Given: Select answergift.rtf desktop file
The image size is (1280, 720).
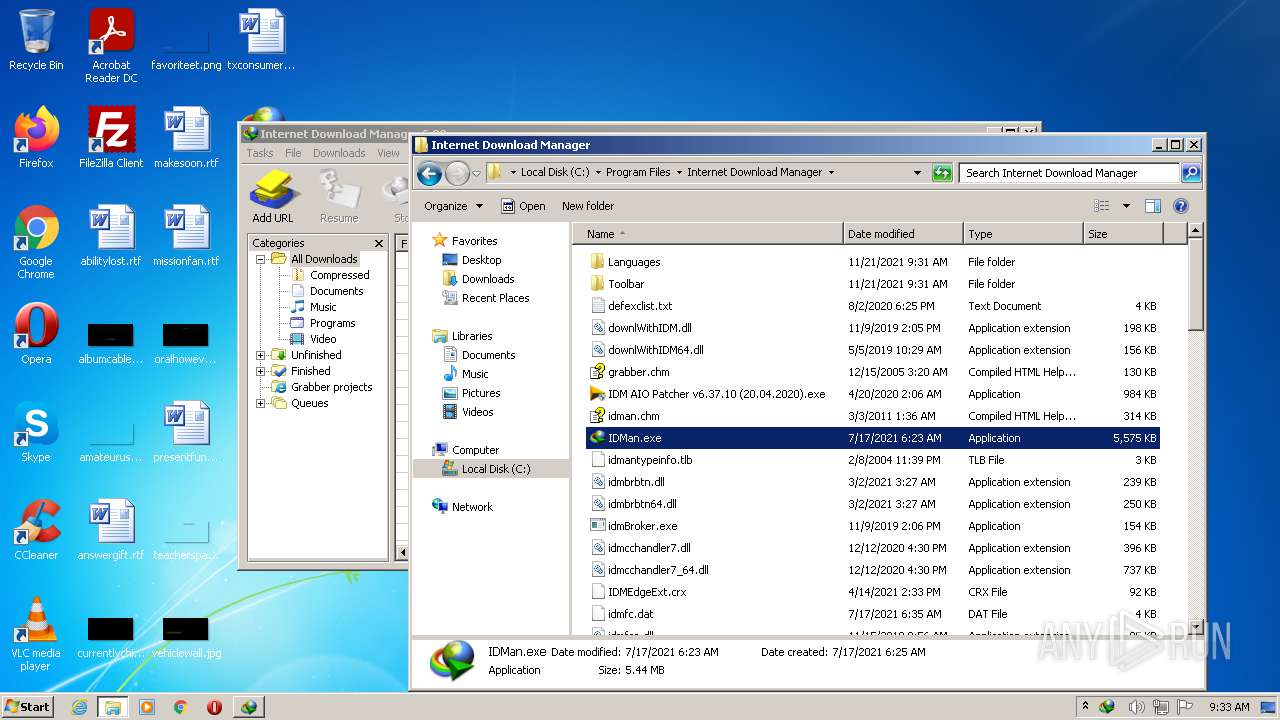Looking at the screenshot, I should click(111, 530).
